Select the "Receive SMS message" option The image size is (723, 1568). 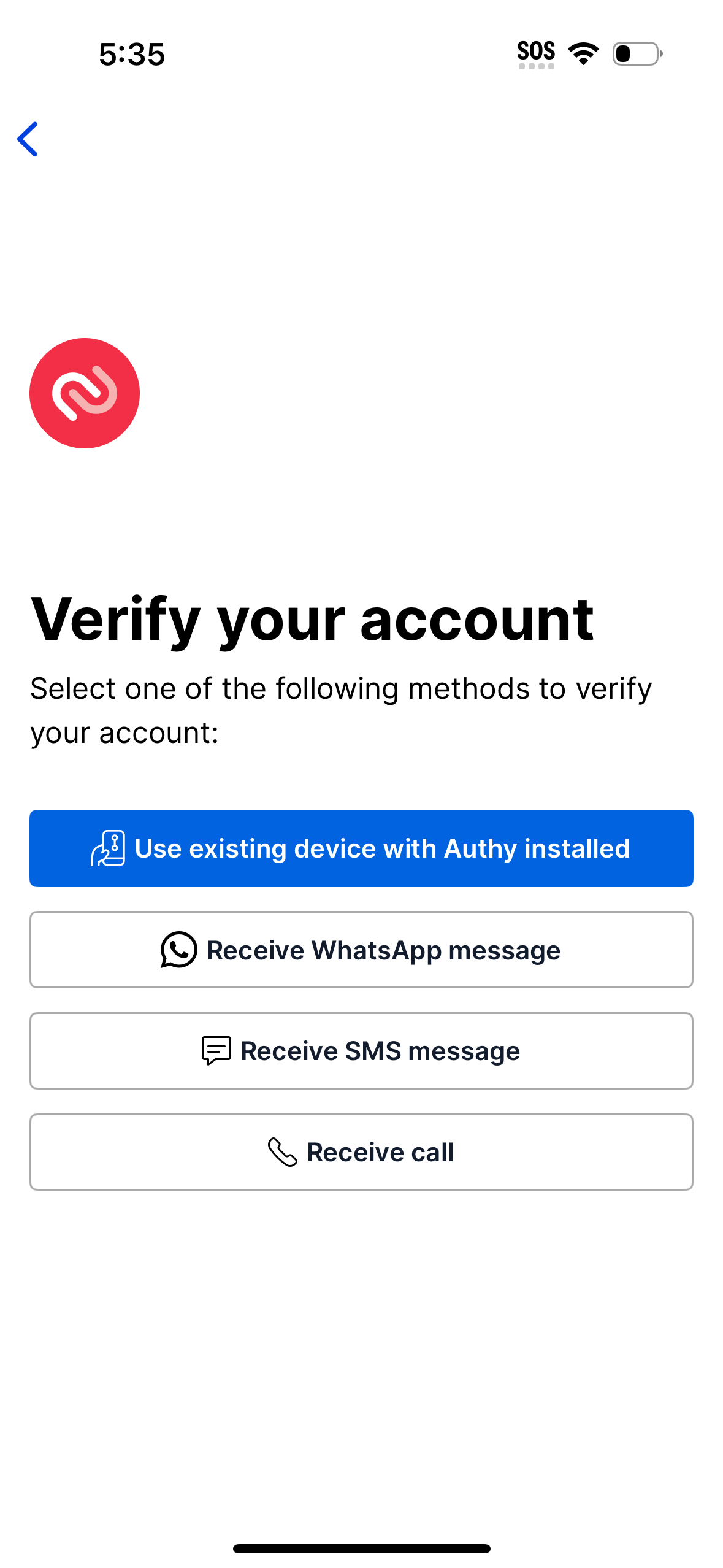point(361,1050)
